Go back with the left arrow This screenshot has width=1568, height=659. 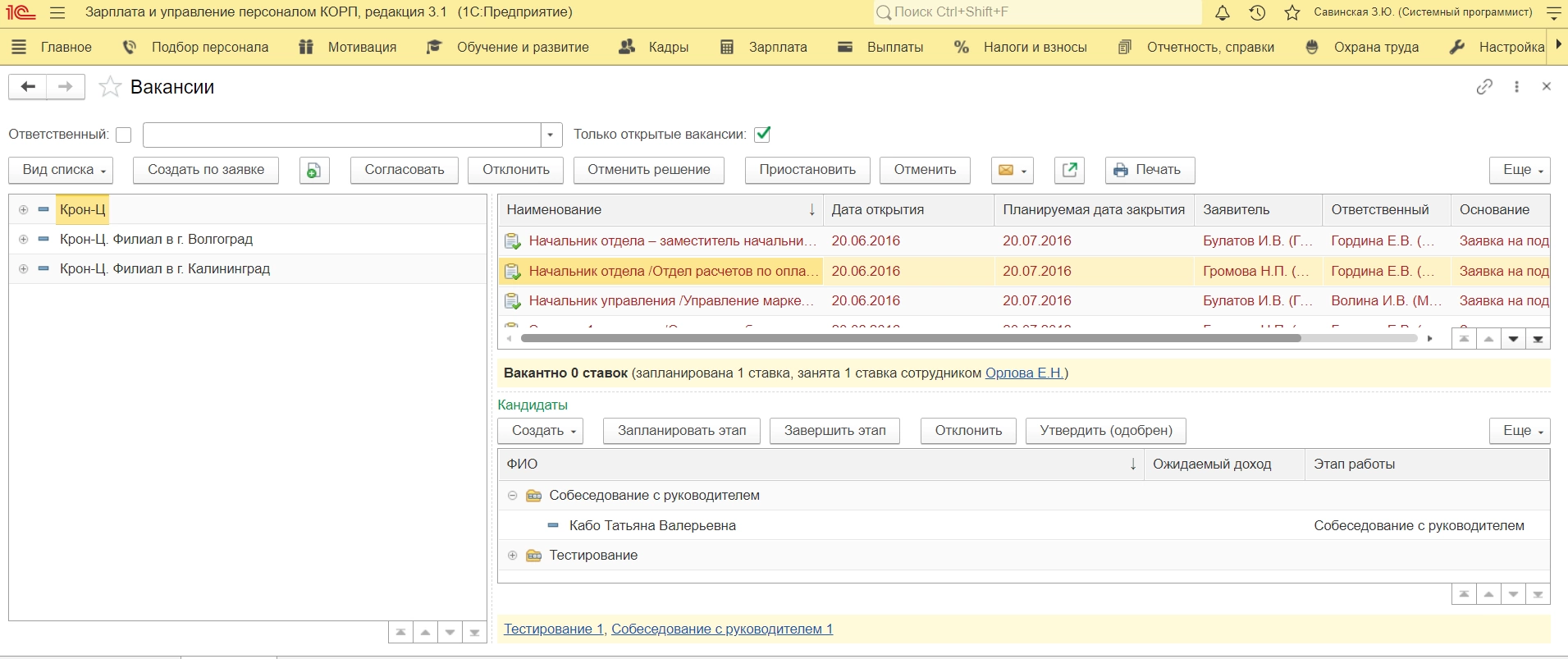click(28, 87)
